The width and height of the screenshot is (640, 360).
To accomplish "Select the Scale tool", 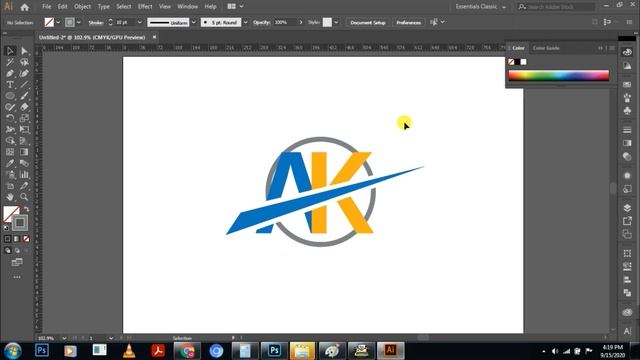I will pos(24,118).
